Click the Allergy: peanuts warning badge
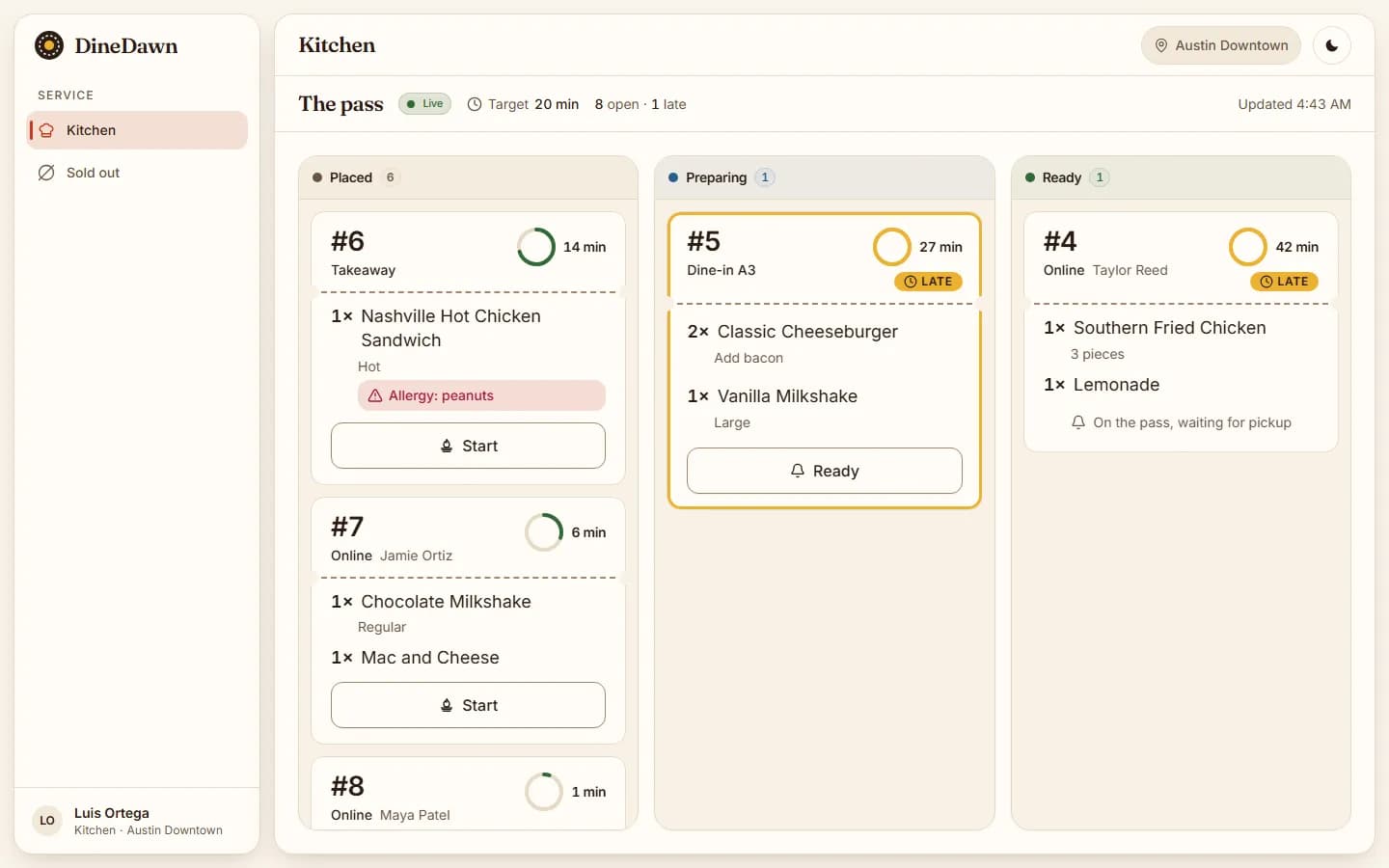Screen dimensions: 1389x868 [x=481, y=395]
